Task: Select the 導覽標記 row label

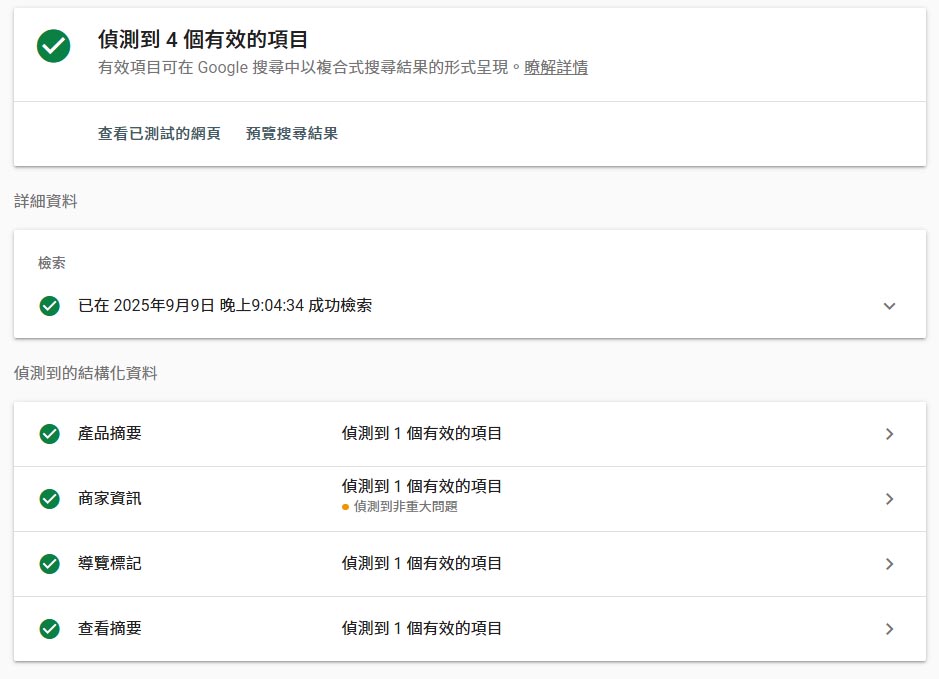Action: pyautogui.click(x=110, y=563)
